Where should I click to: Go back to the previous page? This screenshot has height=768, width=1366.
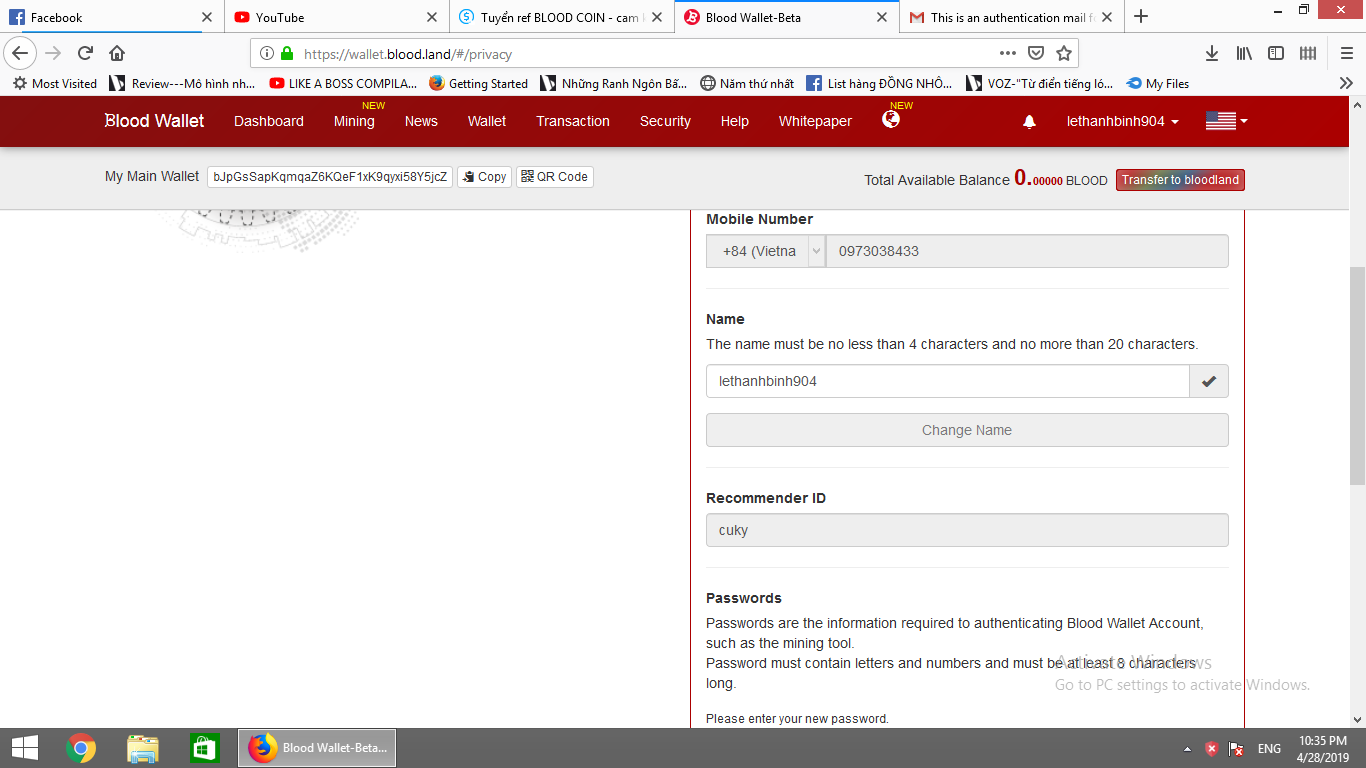coord(21,53)
